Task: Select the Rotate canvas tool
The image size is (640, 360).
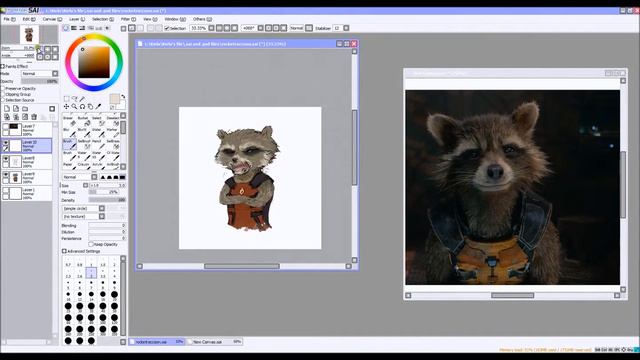Action: click(82, 107)
